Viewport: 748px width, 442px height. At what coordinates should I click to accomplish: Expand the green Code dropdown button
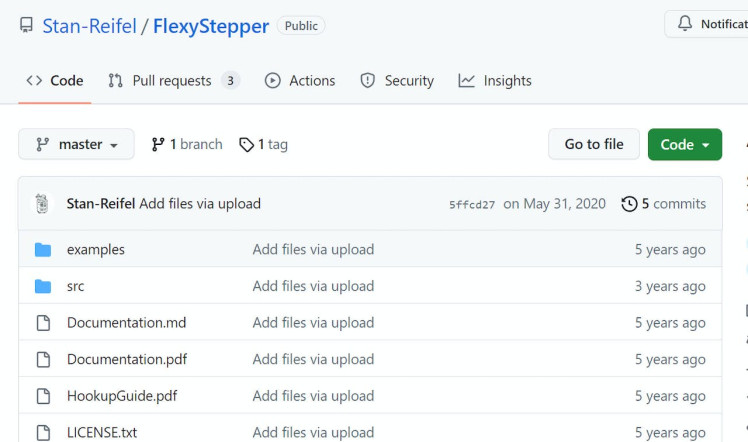[x=684, y=145]
